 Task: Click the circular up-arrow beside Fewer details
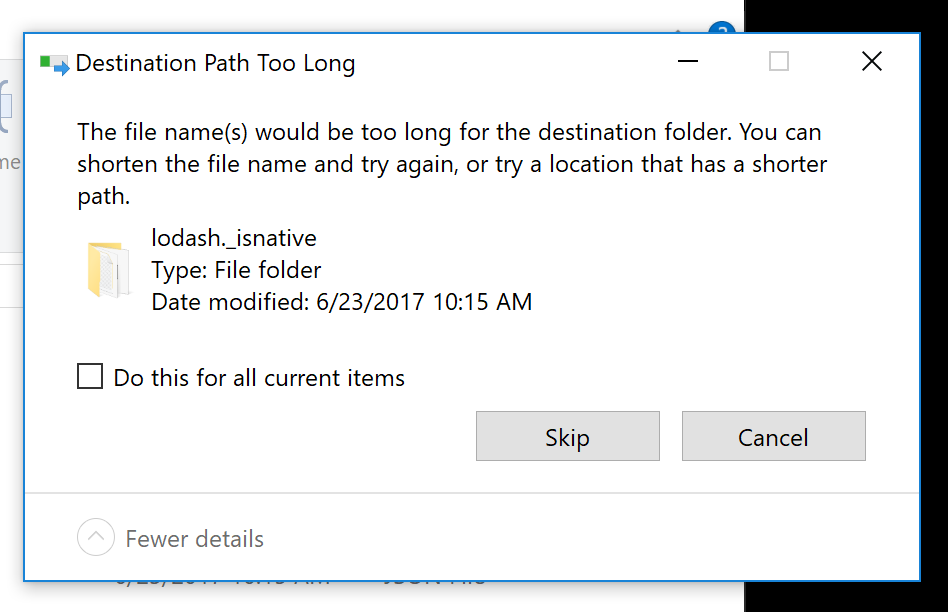coord(95,538)
